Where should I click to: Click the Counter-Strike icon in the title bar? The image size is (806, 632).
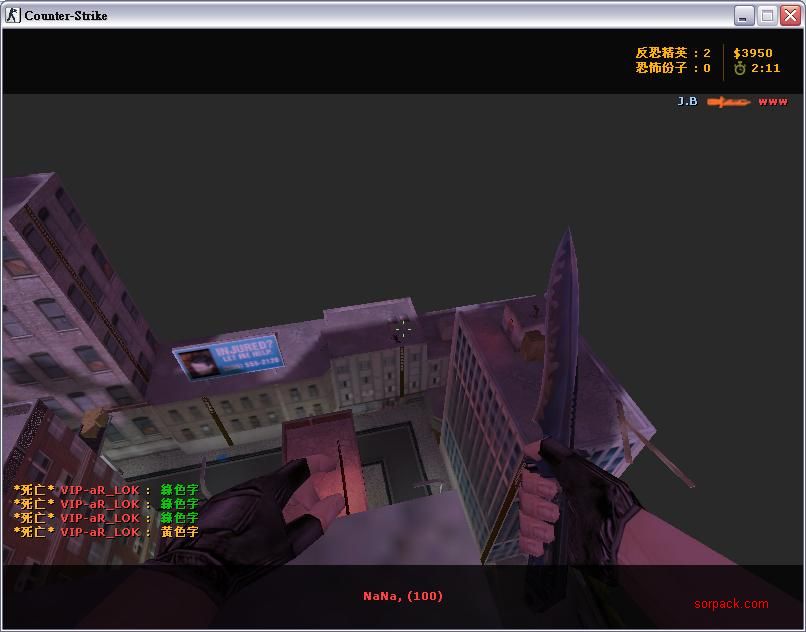13,15
